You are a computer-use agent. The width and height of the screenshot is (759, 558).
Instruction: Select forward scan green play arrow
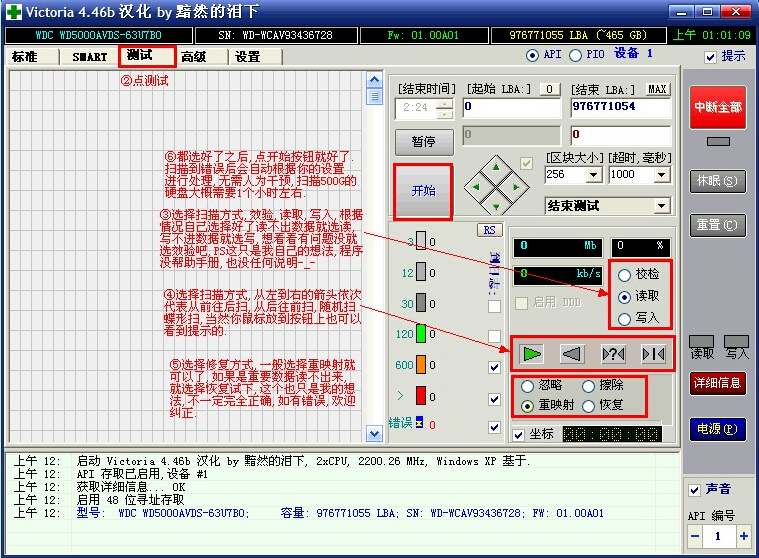click(531, 354)
